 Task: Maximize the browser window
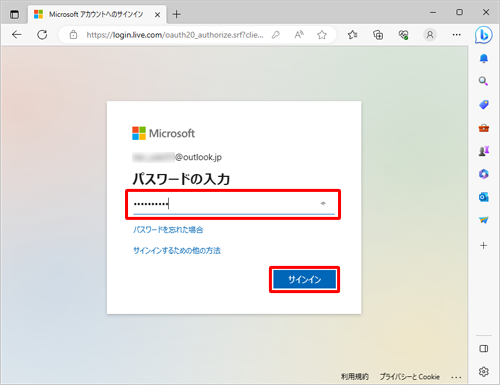[459, 12]
